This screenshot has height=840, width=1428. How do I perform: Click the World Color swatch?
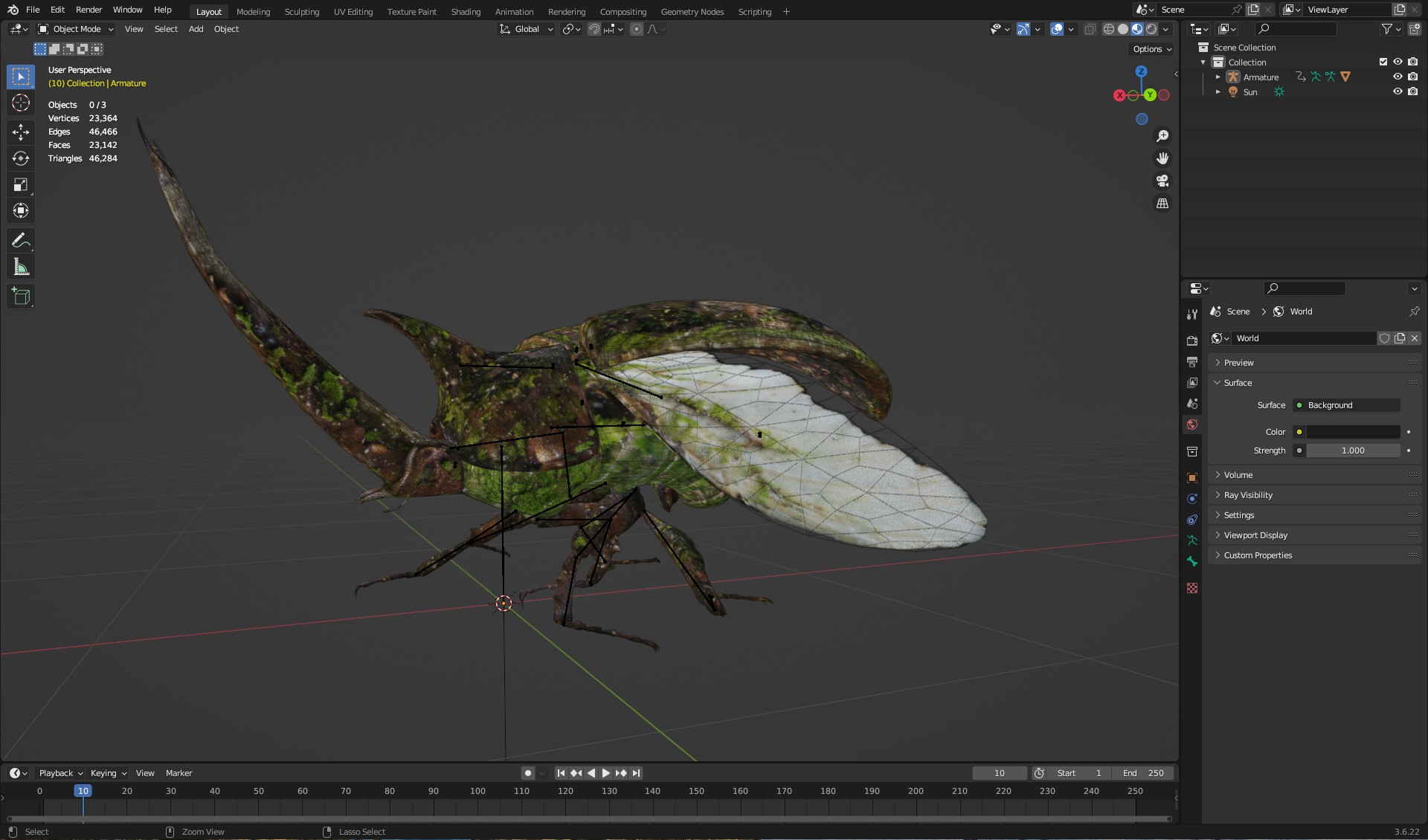[1353, 432]
